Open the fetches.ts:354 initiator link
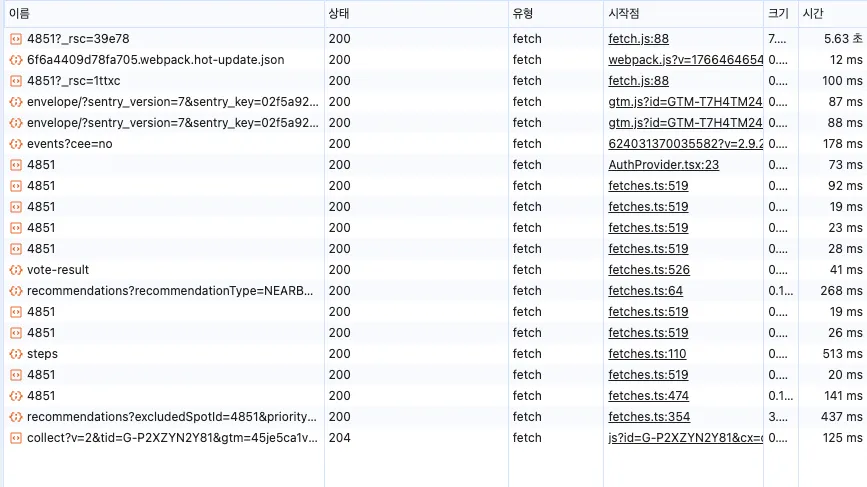Screen dimensions: 867x487 [x=648, y=417]
